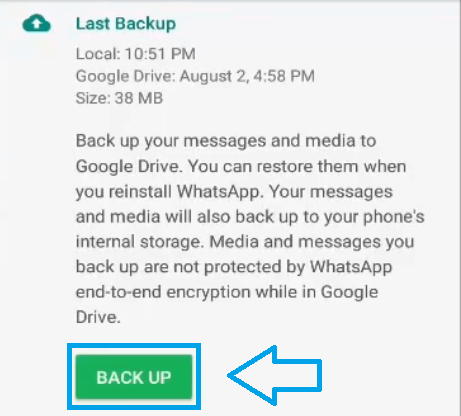Click the '4:58 PM' Google Drive timestamp
Viewport: 461px width, 416px height.
coord(284,76)
